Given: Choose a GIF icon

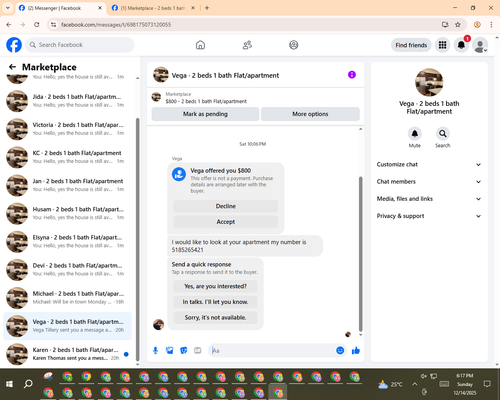Looking at the screenshot, I should tap(198, 350).
